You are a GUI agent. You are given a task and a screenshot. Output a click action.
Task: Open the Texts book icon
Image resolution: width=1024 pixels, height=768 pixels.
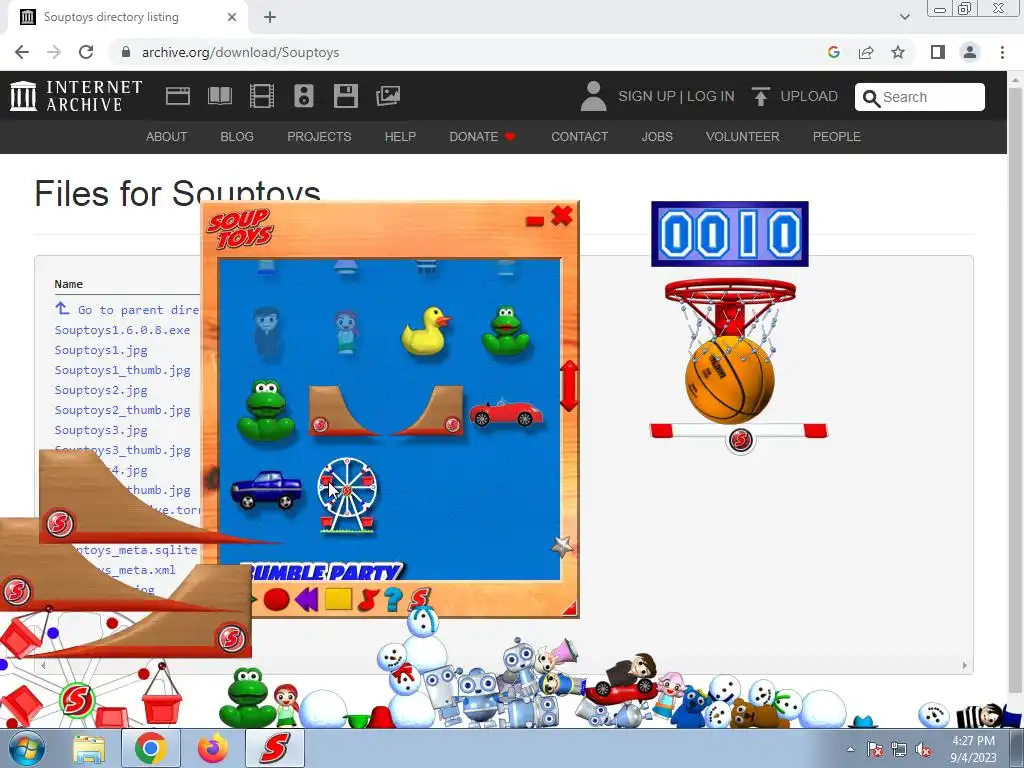tap(219, 96)
